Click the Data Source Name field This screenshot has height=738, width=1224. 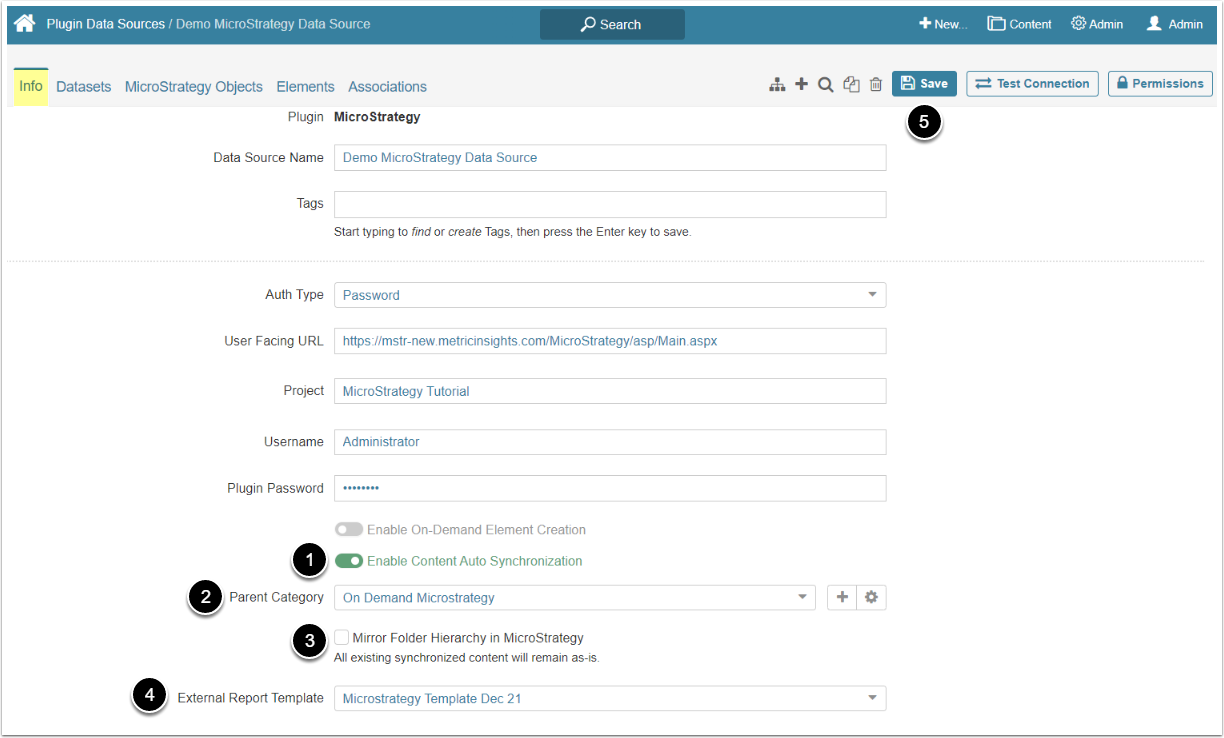coord(610,157)
